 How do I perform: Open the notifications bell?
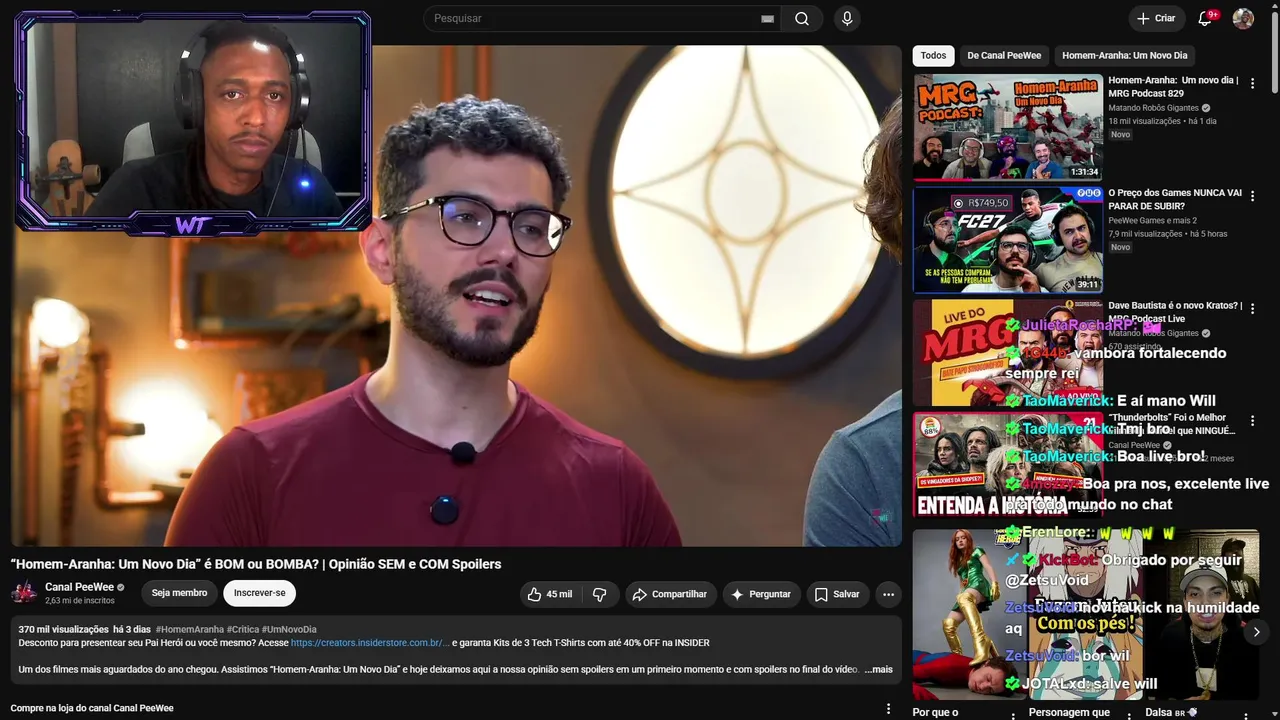click(x=1206, y=18)
